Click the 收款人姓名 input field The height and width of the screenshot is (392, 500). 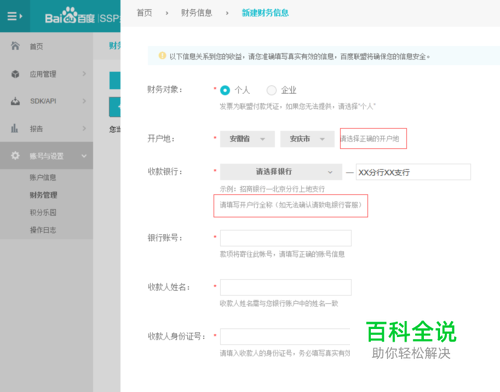click(x=286, y=287)
